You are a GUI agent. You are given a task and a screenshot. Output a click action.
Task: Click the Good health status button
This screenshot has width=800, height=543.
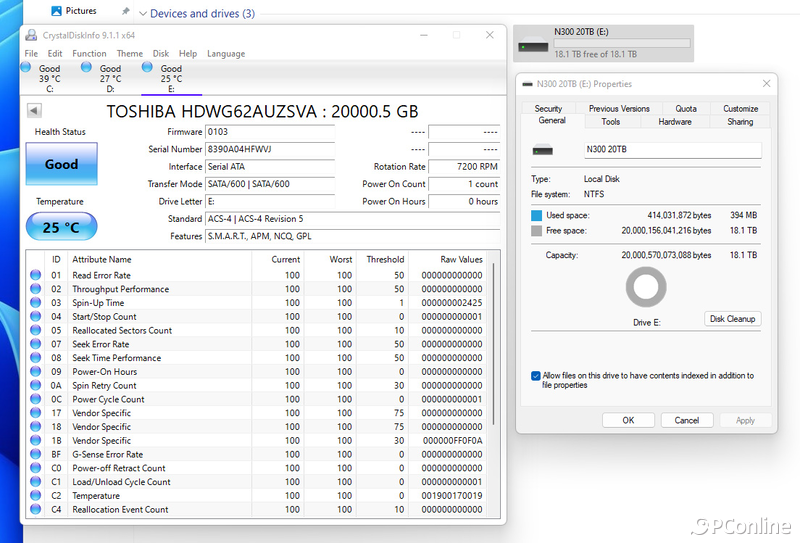click(61, 164)
